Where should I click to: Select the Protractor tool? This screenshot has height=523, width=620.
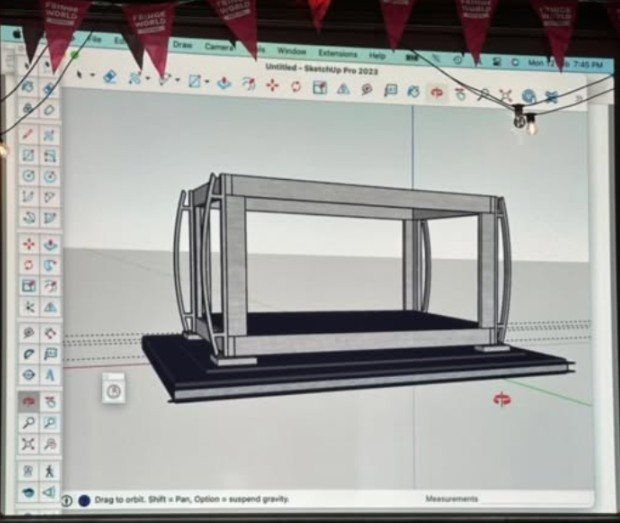pos(28,354)
